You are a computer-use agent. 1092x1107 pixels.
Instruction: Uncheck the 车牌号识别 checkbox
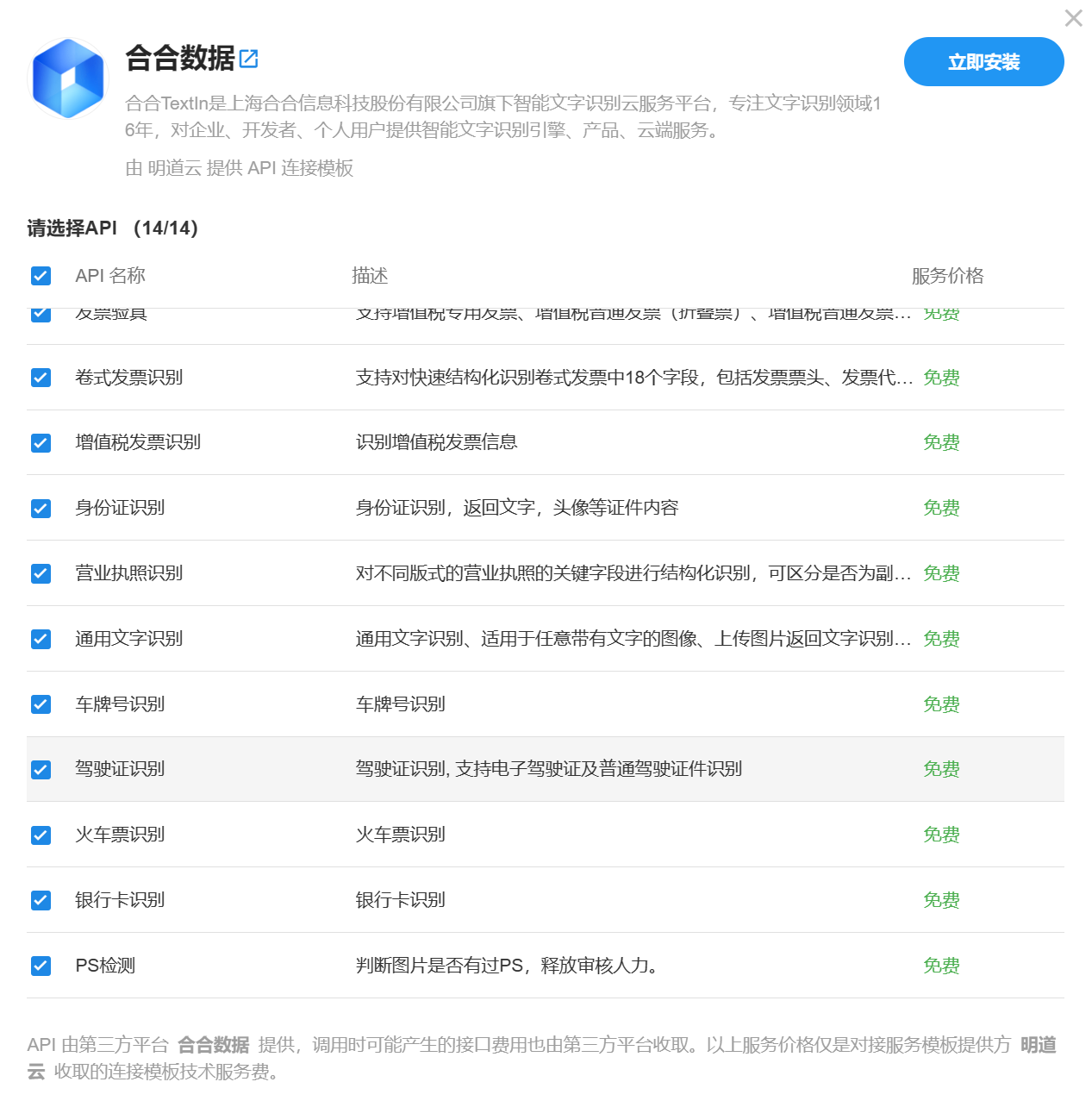coord(41,704)
